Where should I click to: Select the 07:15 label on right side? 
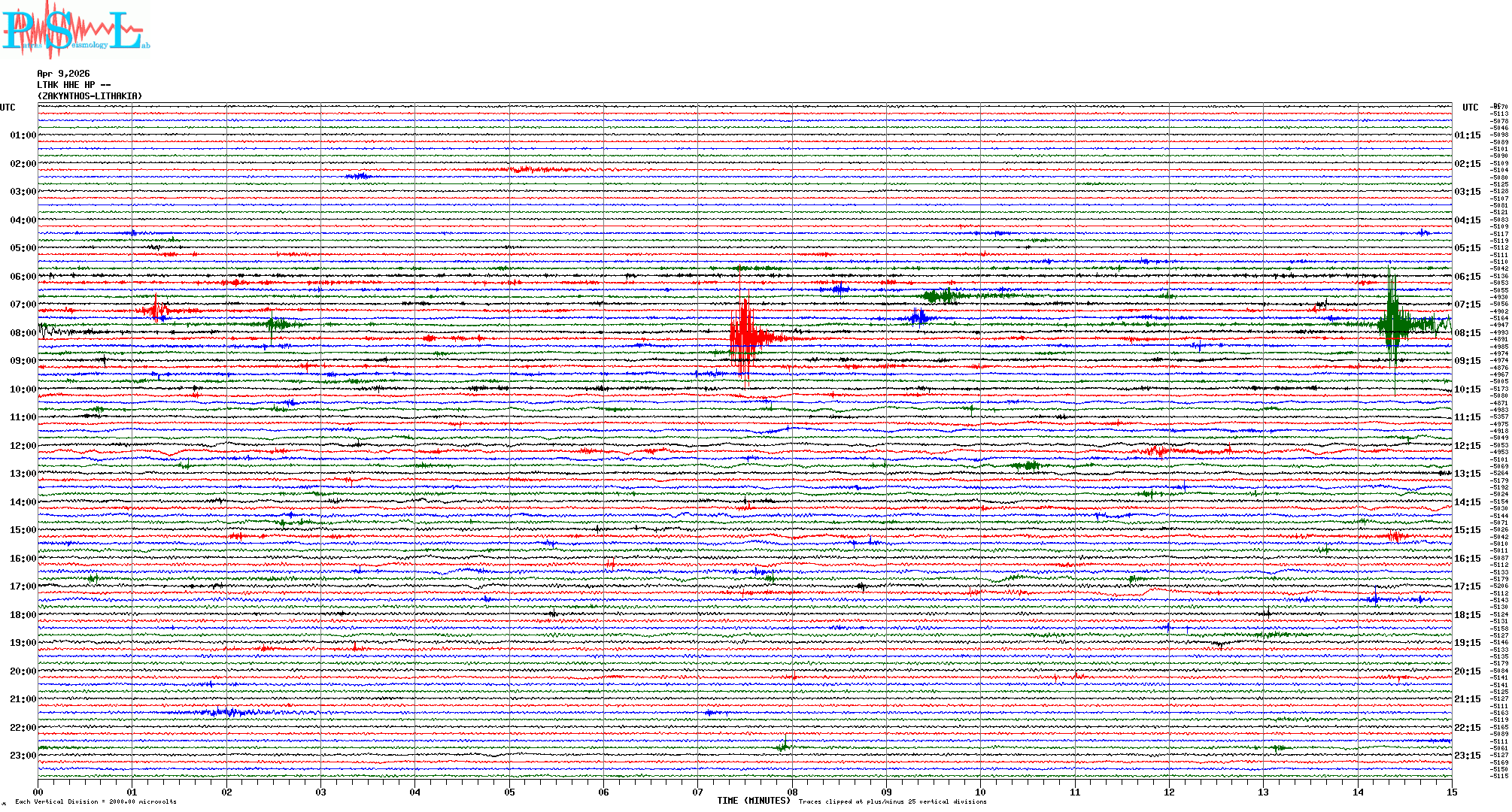point(1467,304)
